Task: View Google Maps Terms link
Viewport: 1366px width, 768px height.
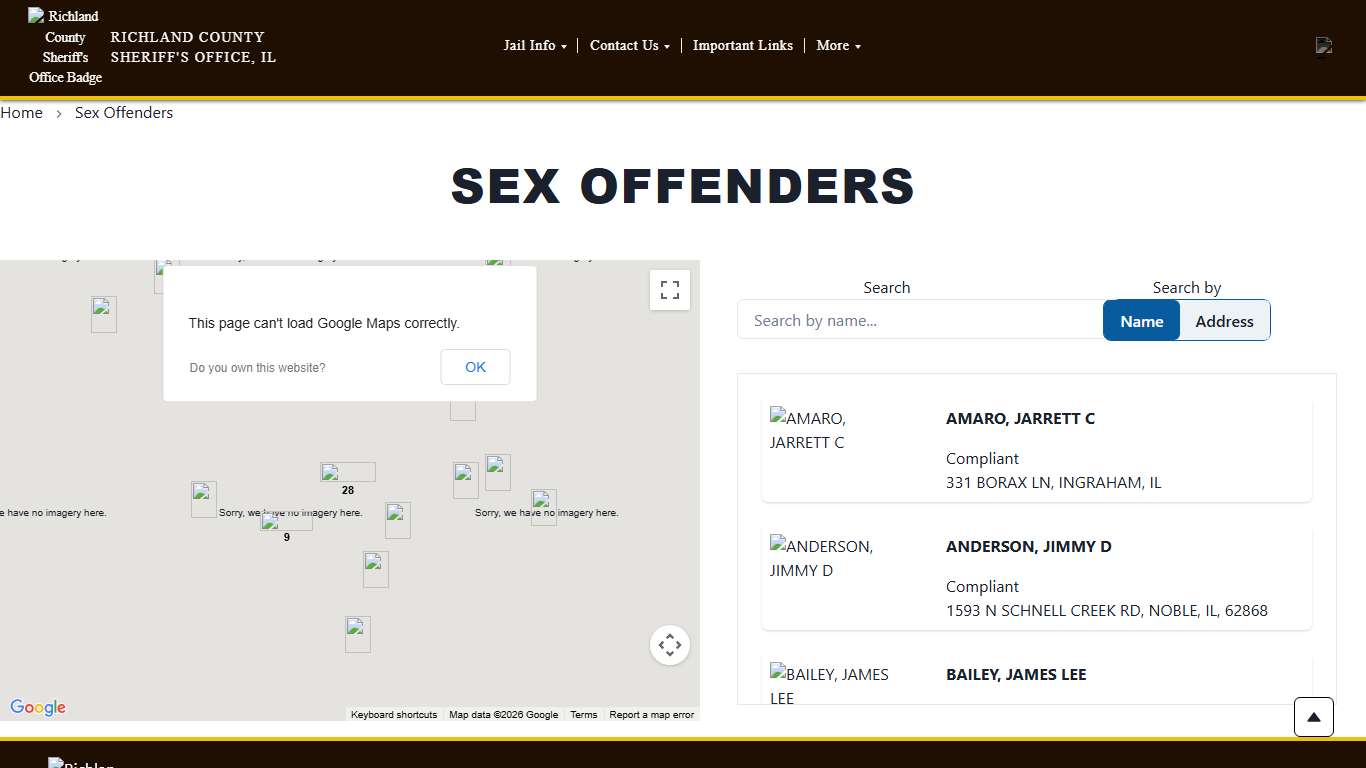Action: [583, 714]
